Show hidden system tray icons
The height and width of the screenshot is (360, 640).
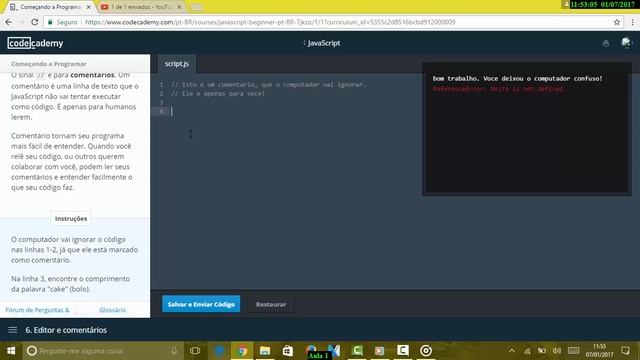(x=511, y=351)
